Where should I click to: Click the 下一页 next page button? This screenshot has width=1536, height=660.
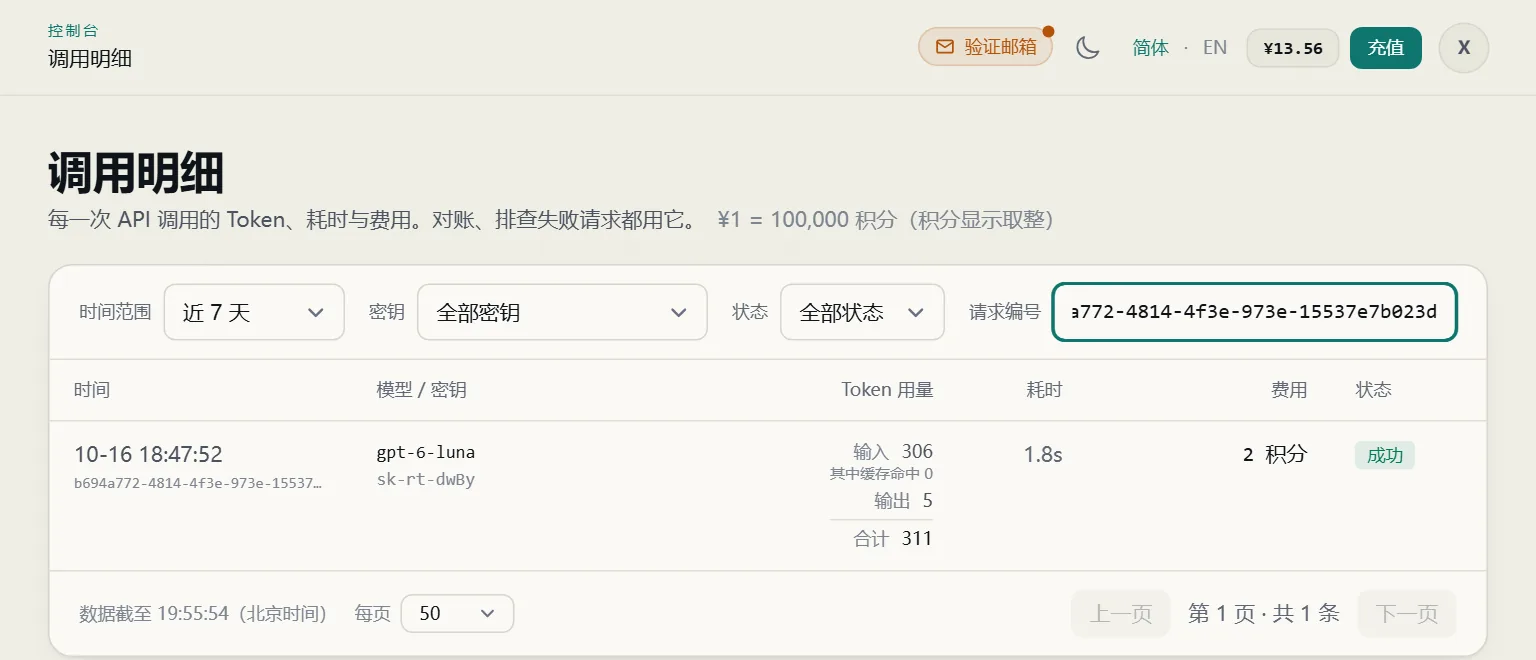click(x=1407, y=613)
